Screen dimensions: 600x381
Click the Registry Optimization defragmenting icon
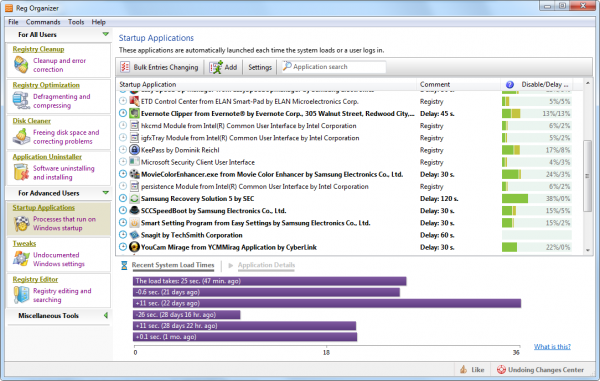(21, 101)
